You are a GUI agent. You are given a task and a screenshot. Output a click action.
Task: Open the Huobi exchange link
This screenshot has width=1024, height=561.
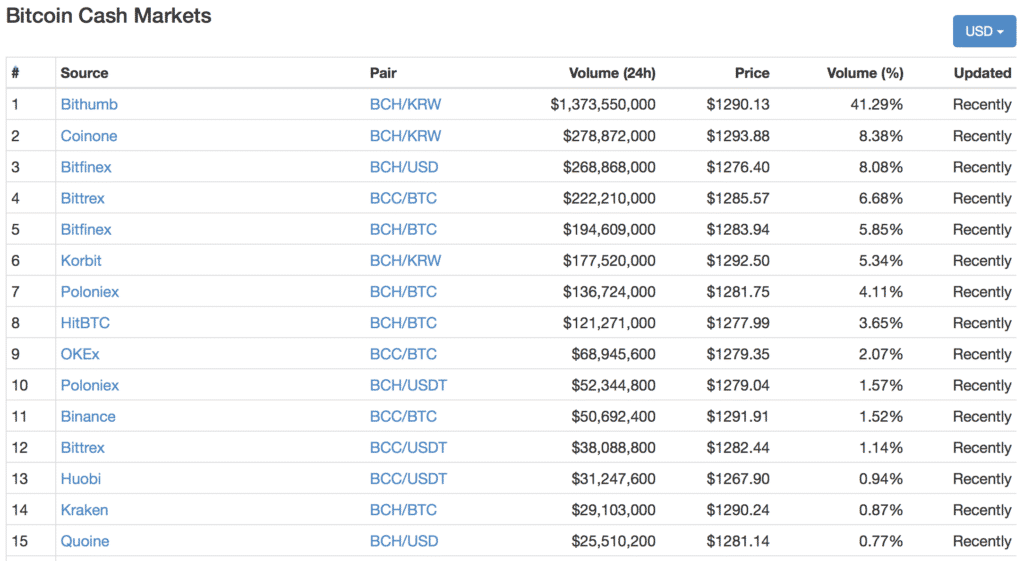point(80,479)
